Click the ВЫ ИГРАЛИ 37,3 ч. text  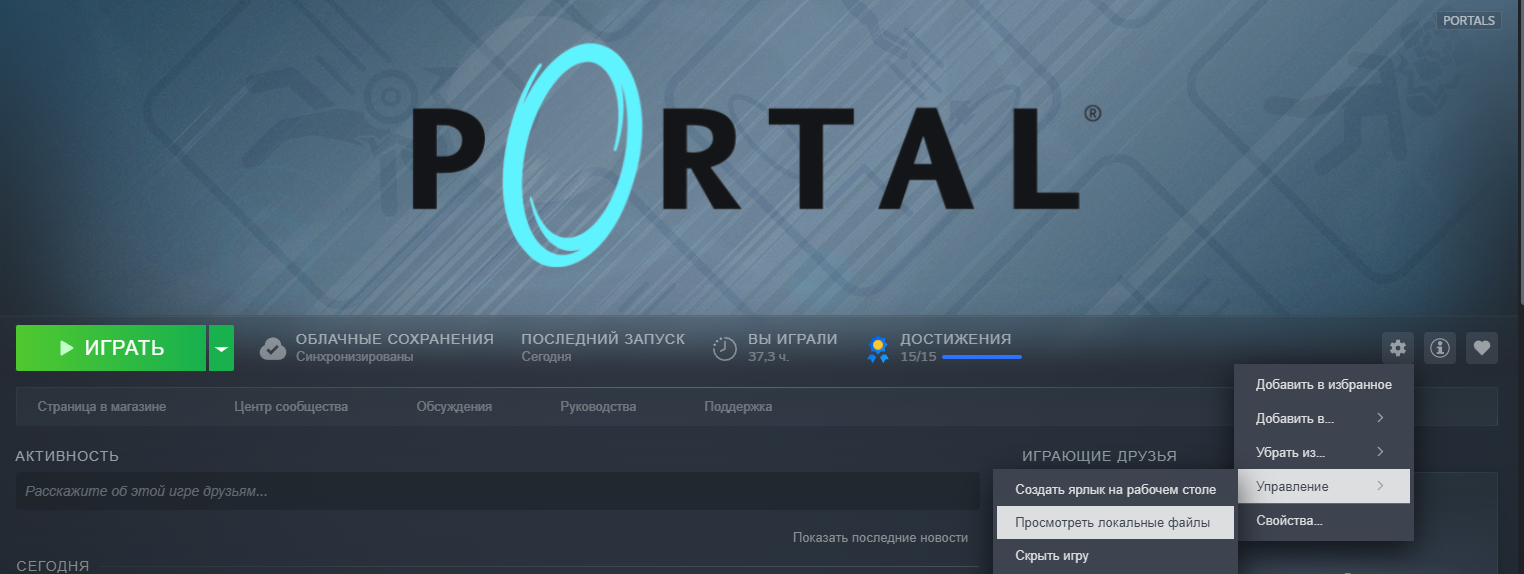pyautogui.click(x=793, y=347)
